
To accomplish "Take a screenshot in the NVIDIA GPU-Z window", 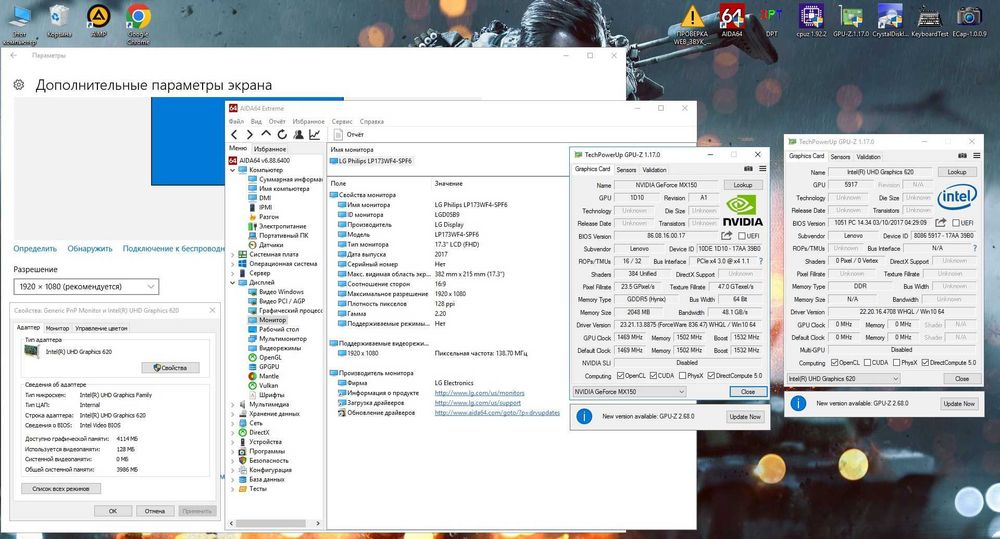I will point(748,169).
